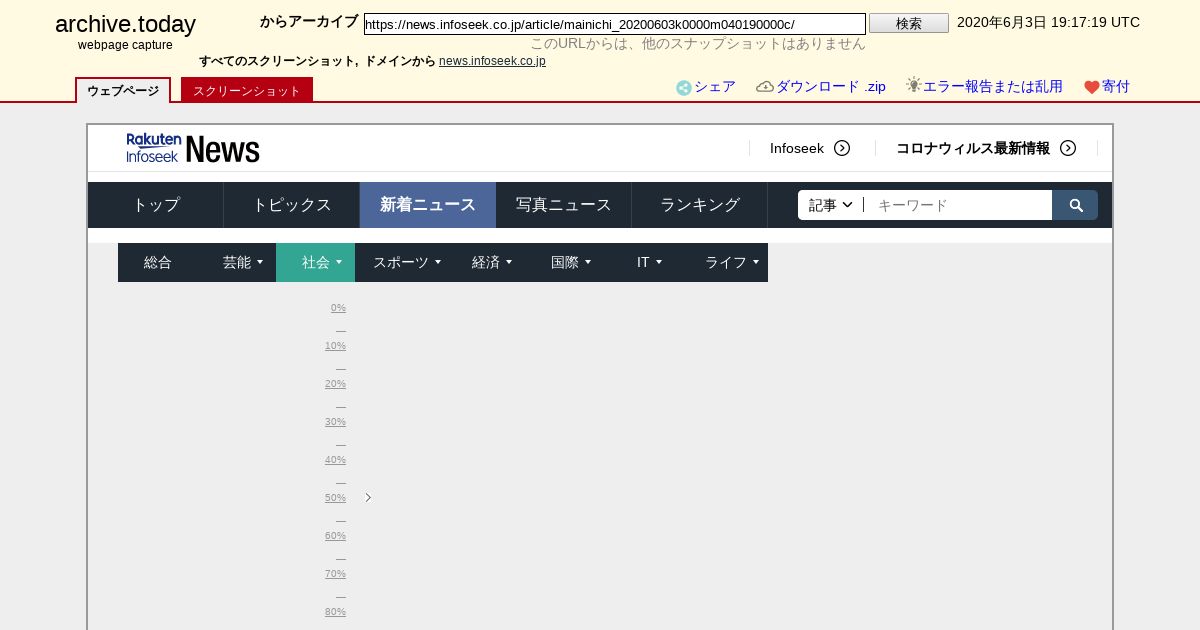Open the archive.today home link

125,24
